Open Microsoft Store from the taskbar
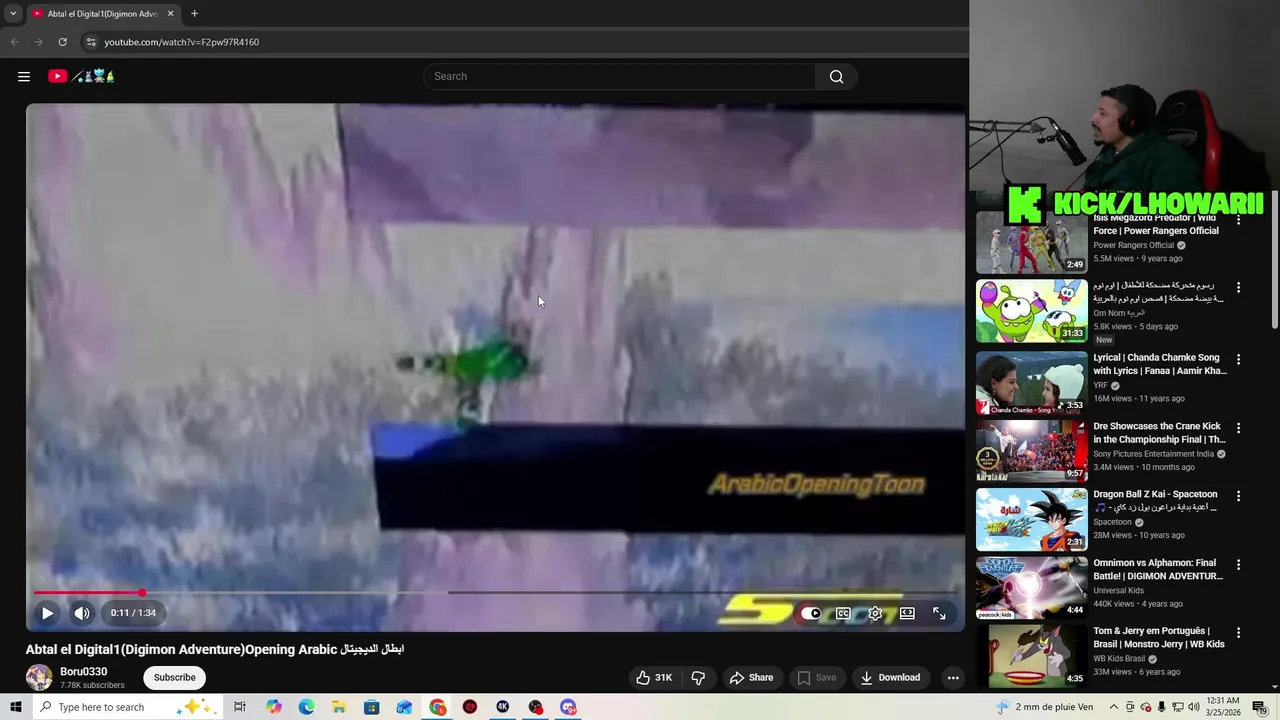Viewport: 1280px width, 720px height. pyautogui.click(x=371, y=707)
